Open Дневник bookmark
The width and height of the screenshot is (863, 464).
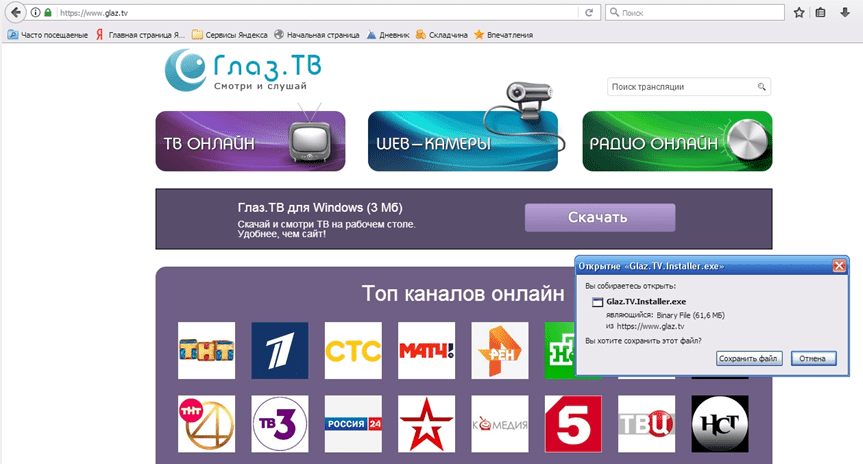pyautogui.click(x=388, y=35)
